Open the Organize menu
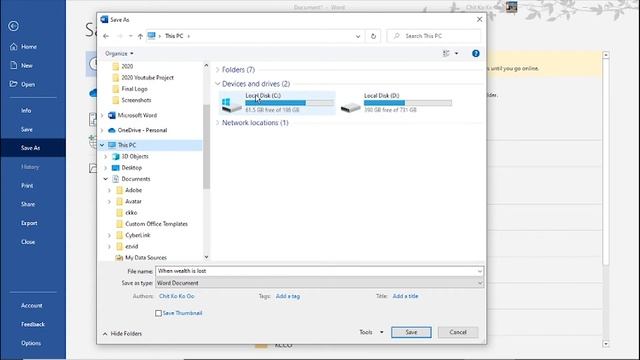 pyautogui.click(x=119, y=53)
